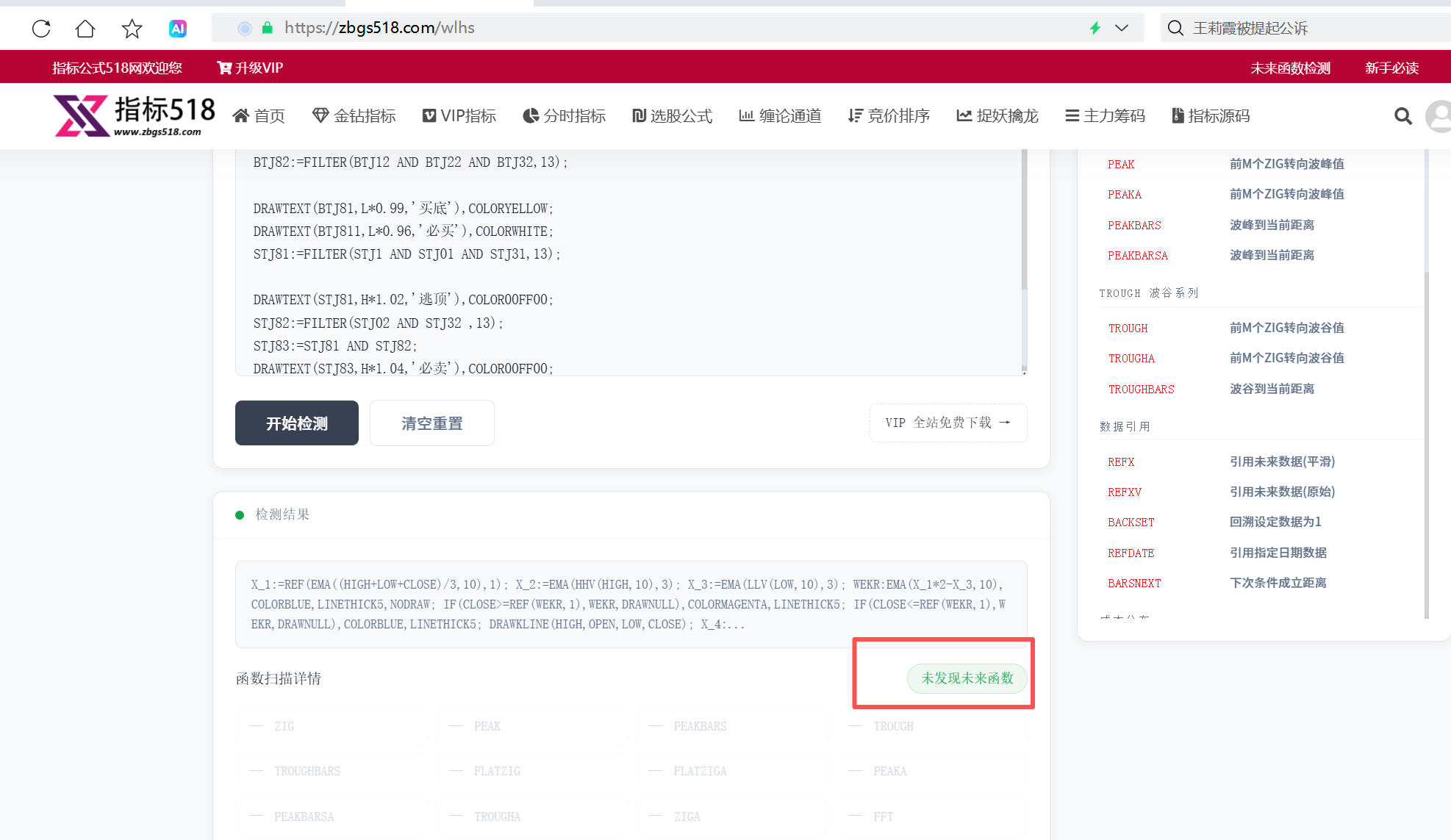Click REFX in the sidebar list

[1121, 462]
